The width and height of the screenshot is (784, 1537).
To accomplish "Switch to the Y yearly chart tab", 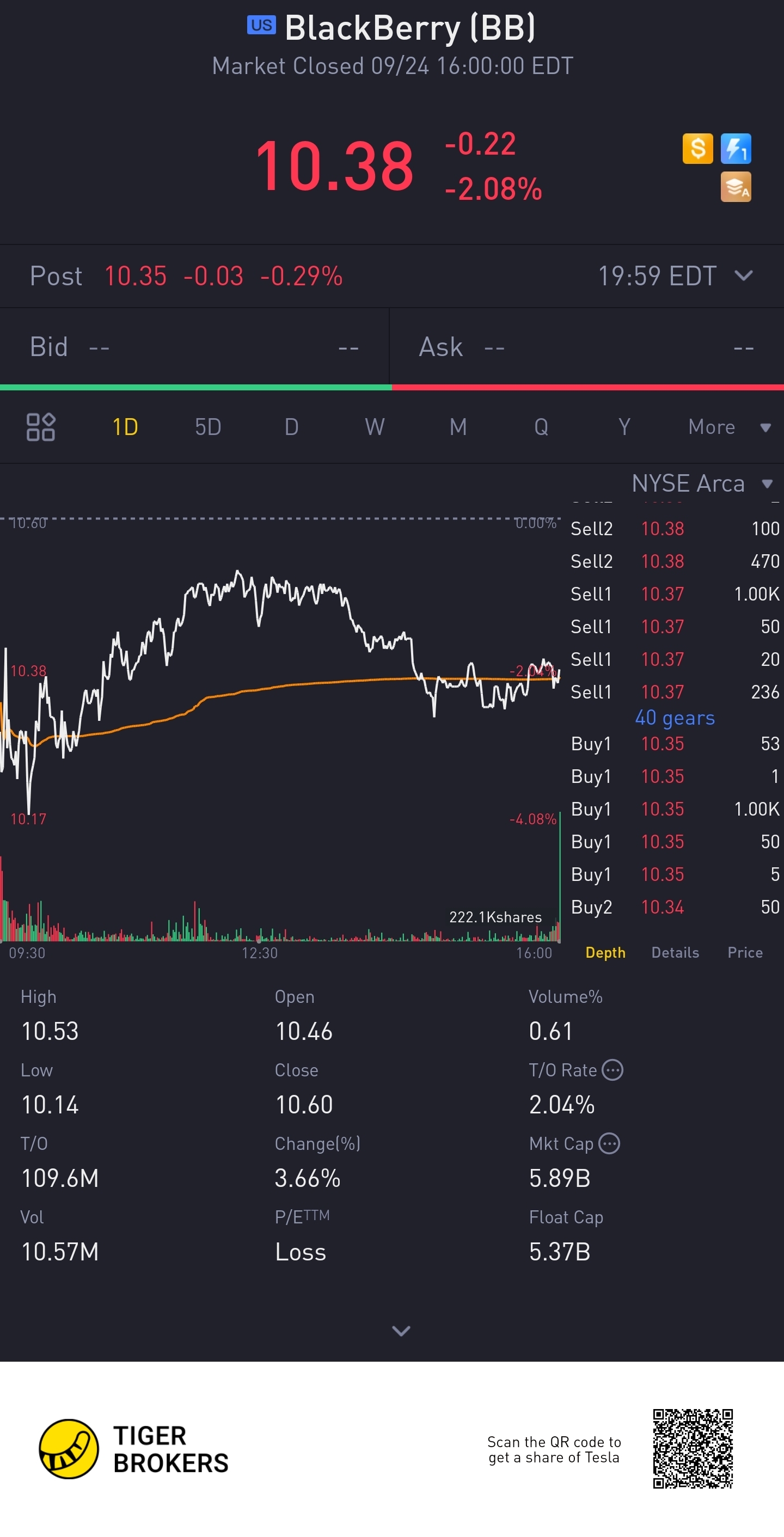I will tap(624, 427).
